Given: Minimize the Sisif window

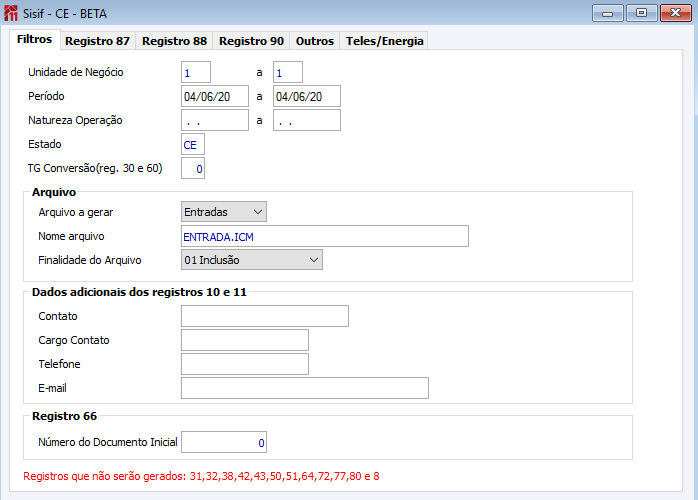Looking at the screenshot, I should tap(608, 13).
